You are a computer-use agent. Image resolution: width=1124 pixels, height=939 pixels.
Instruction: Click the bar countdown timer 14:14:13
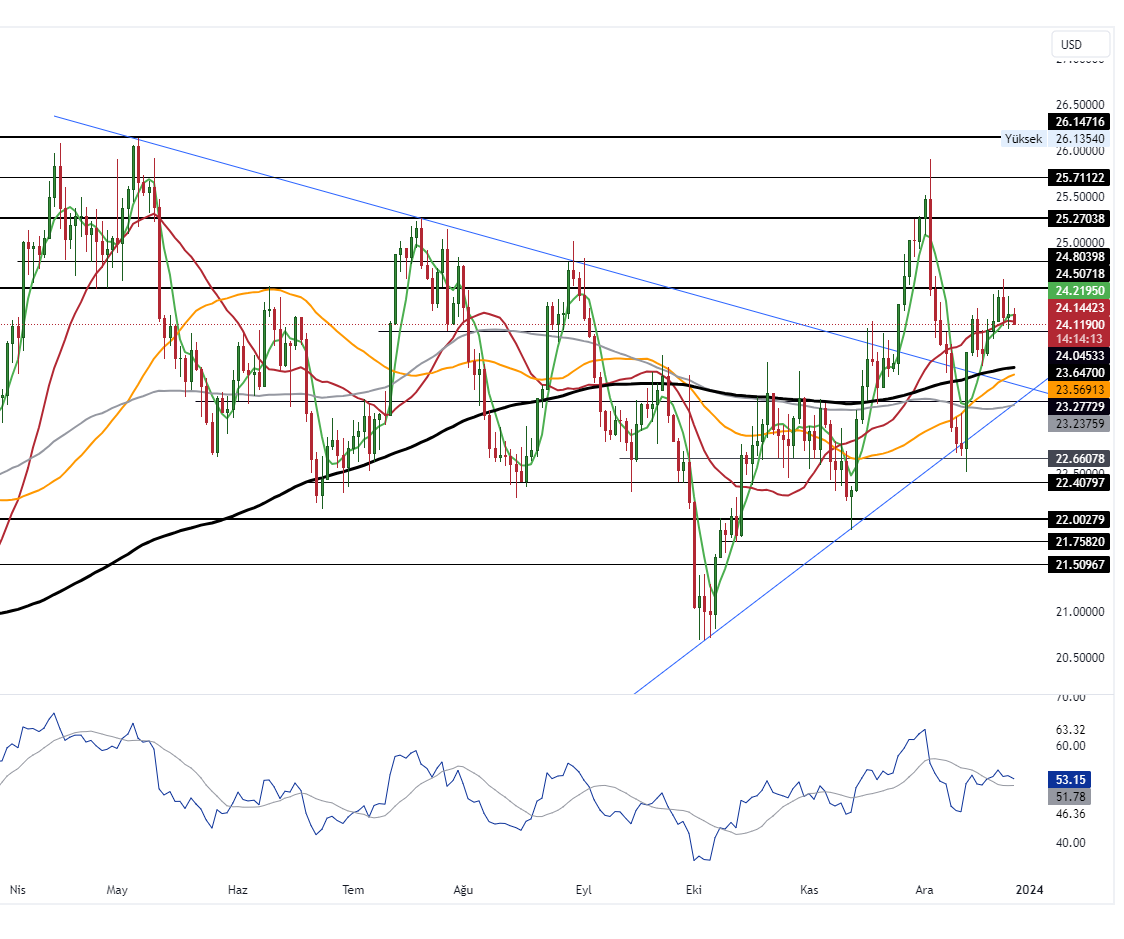click(x=1079, y=339)
